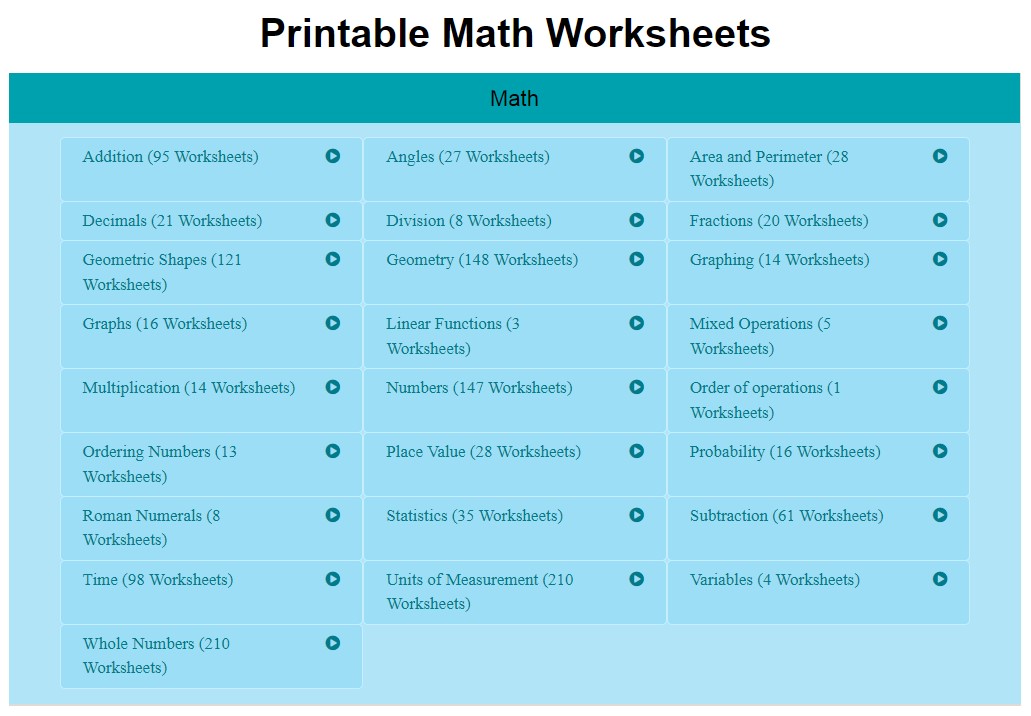This screenshot has height=716, width=1031.
Task: Click the arrow icon beside Whole Numbers
Action: [333, 643]
